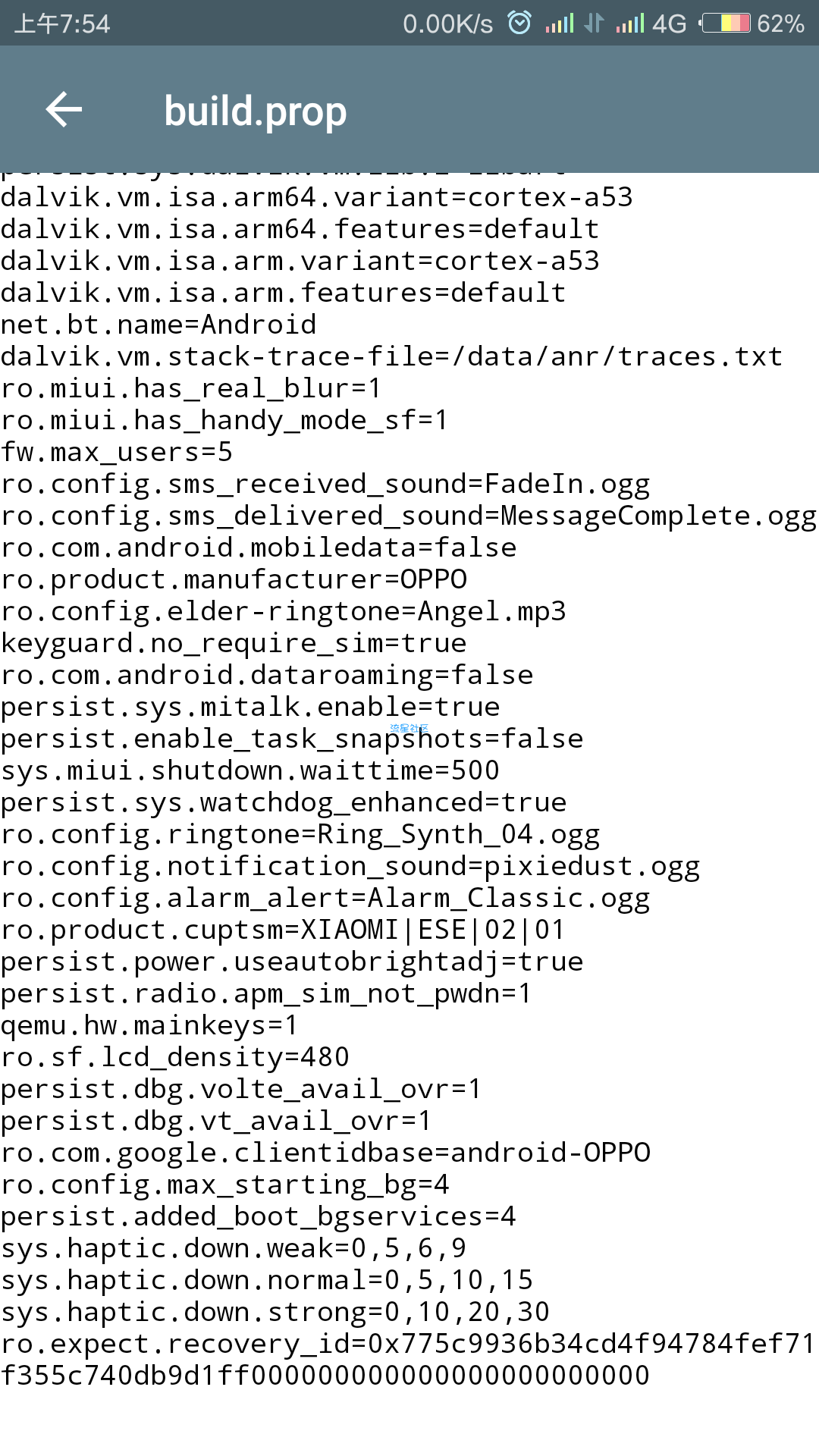Select the persist.dbg.volte_avail_ovr=1 line
This screenshot has width=819, height=1456.
[241, 1089]
